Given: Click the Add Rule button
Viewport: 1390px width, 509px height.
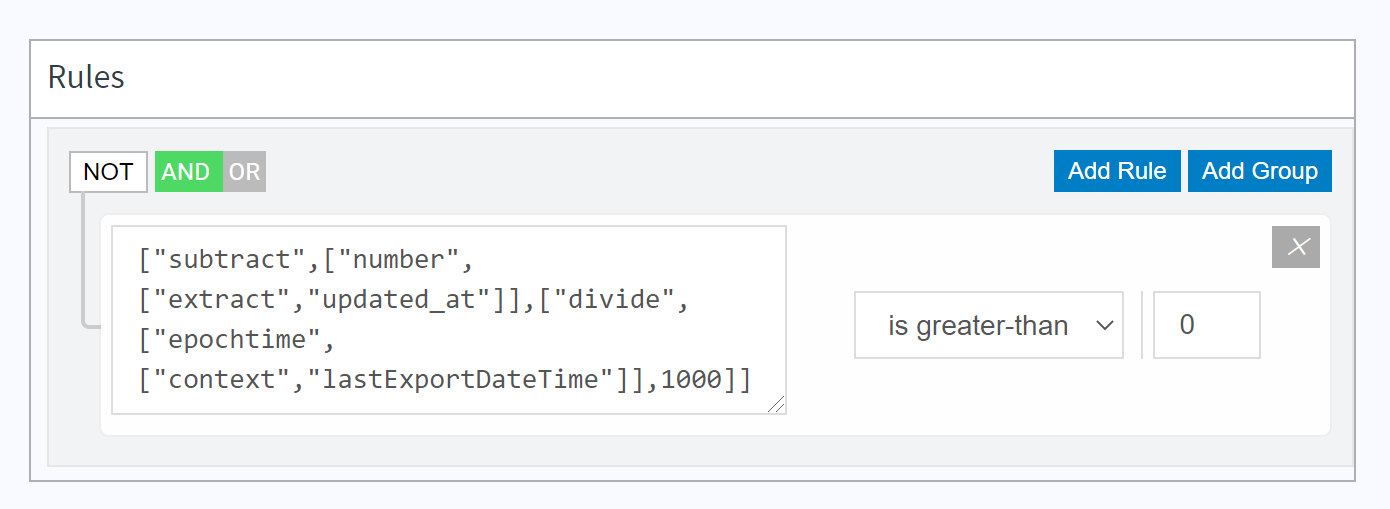Looking at the screenshot, I should pos(1117,171).
